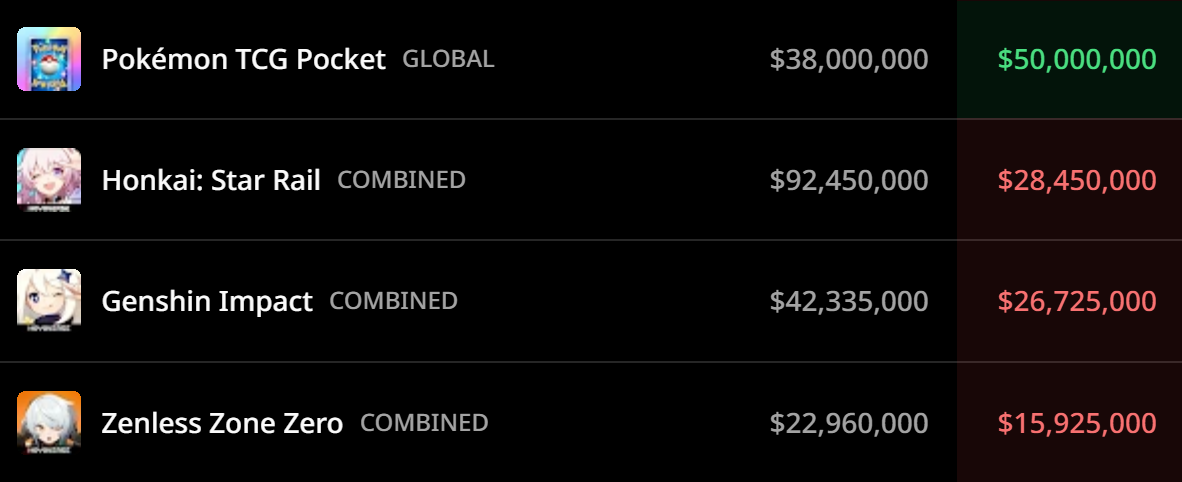Click the Honkai: Star Rail app icon
Viewport: 1182px width, 482px height.
click(49, 180)
